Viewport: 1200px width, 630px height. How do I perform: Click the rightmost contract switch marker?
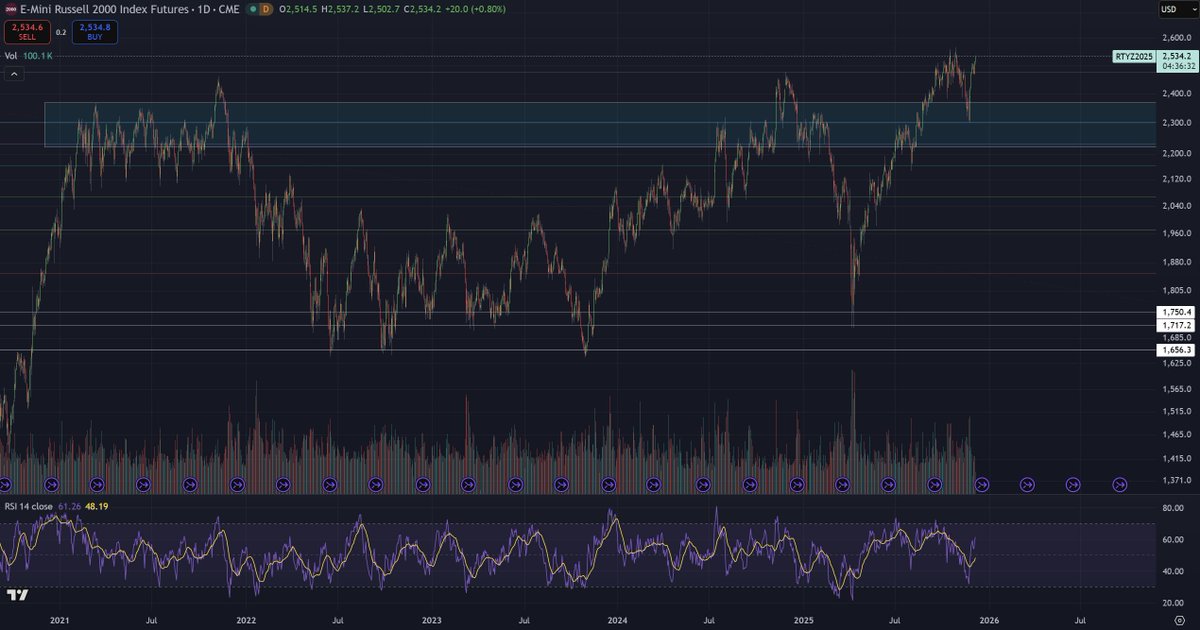1120,484
